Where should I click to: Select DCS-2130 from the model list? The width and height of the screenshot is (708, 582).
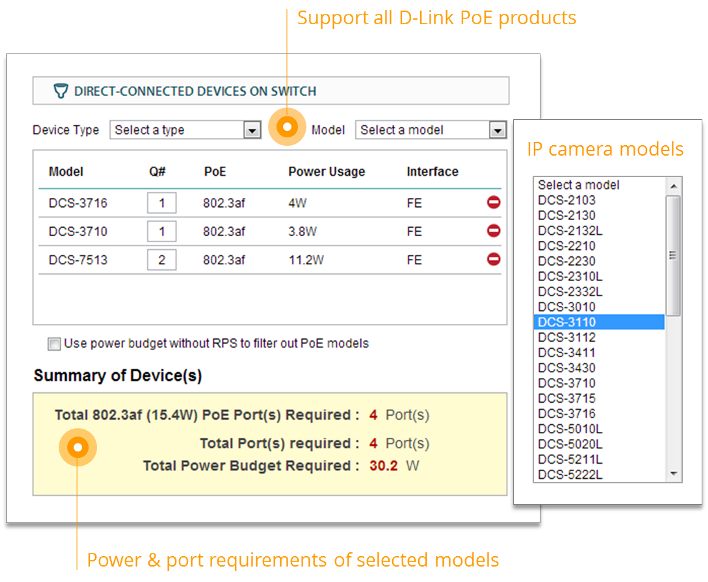tap(599, 215)
